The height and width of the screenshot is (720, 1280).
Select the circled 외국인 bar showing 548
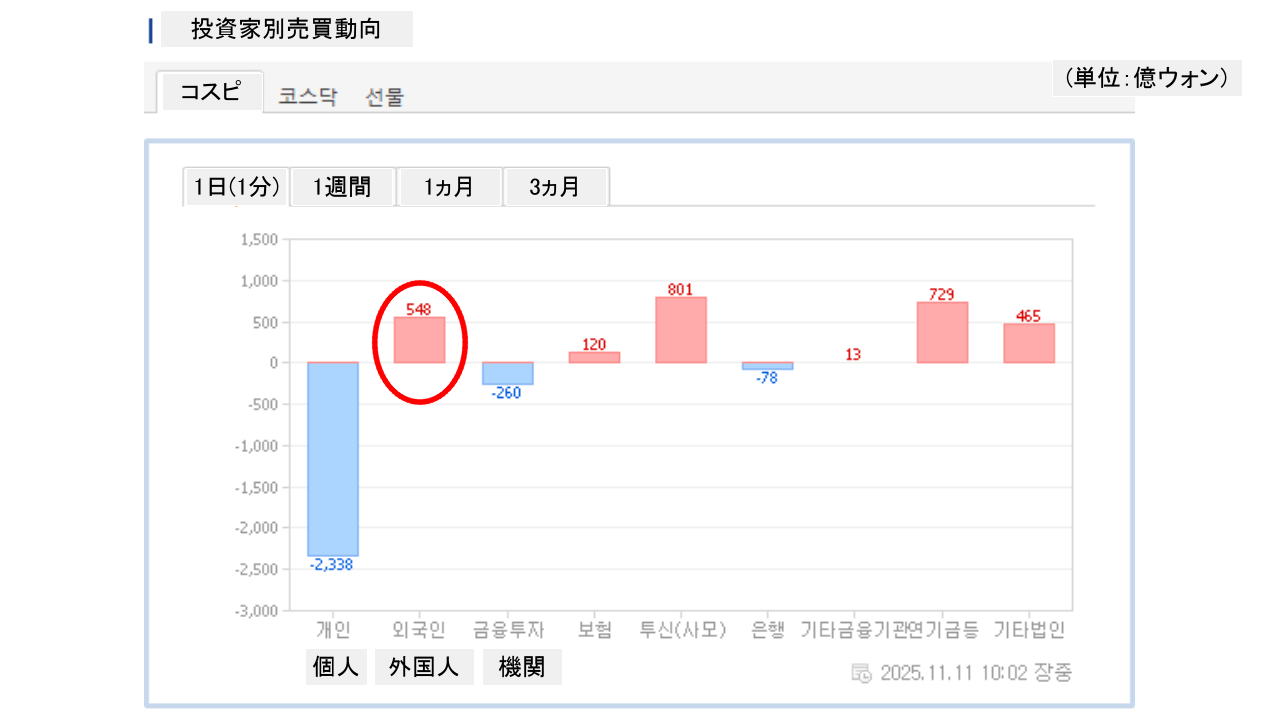coord(419,340)
